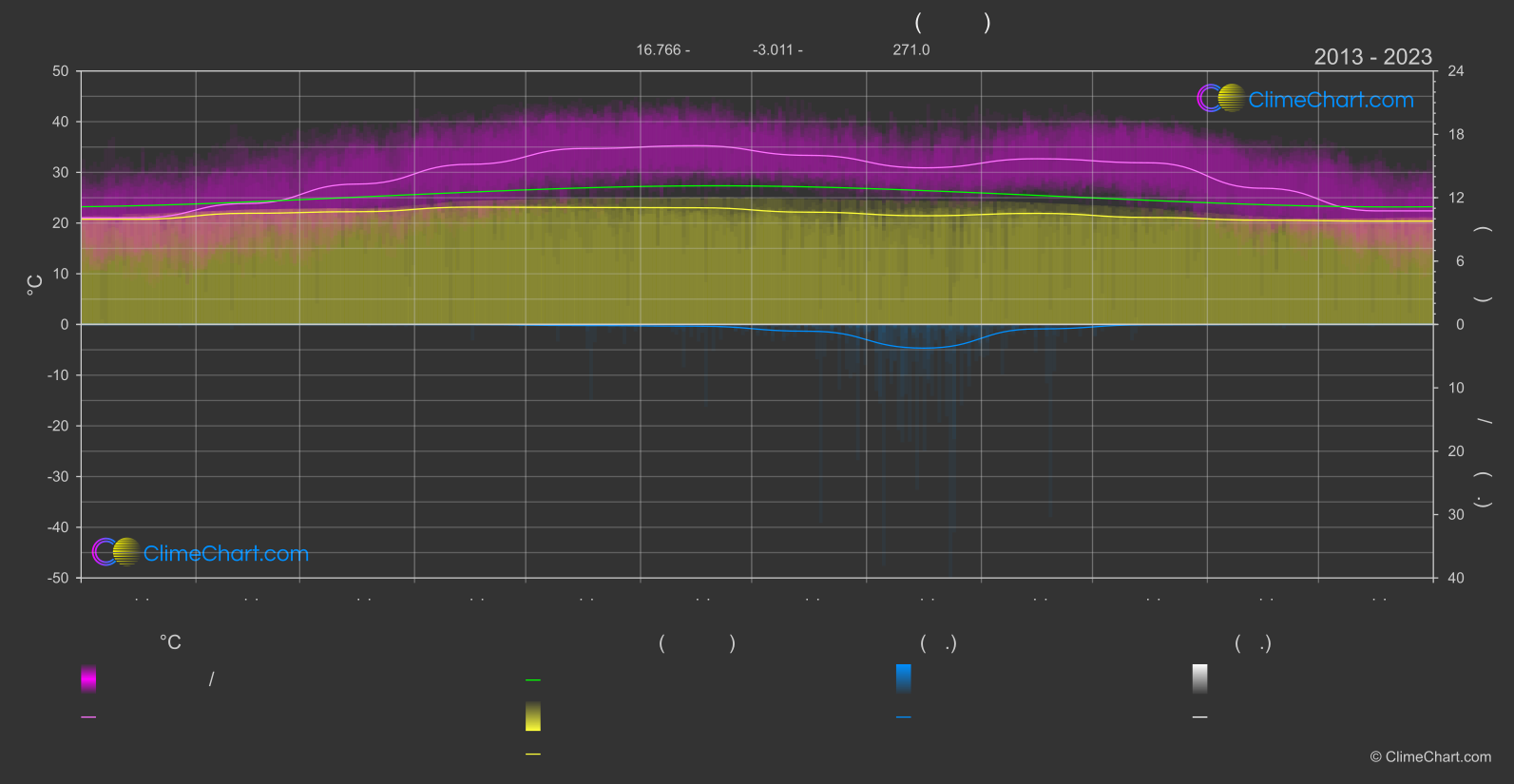Click the '18' right axis tick label
The height and width of the screenshot is (784, 1514).
[x=1456, y=135]
